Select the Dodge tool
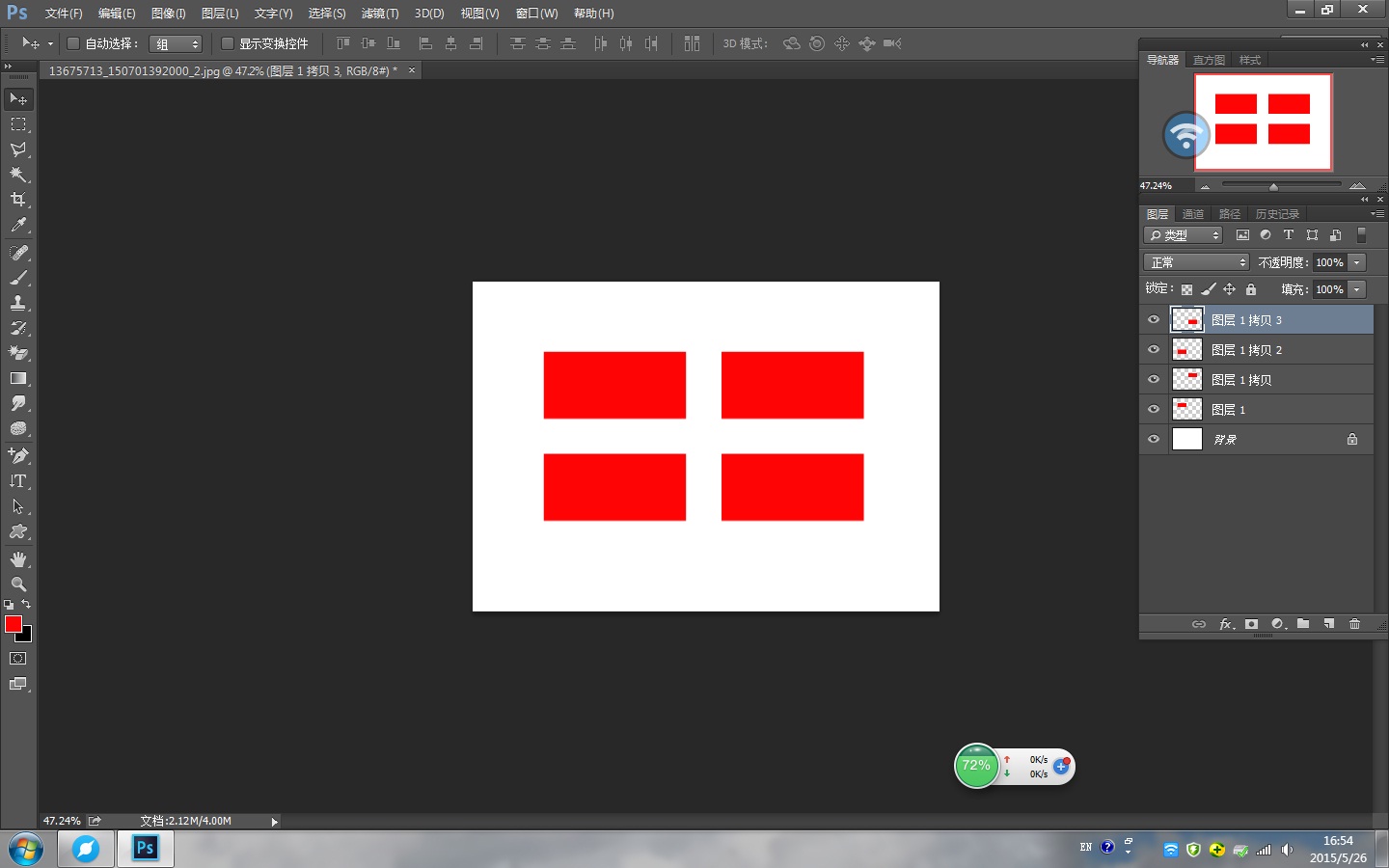The height and width of the screenshot is (868, 1389). click(x=18, y=428)
